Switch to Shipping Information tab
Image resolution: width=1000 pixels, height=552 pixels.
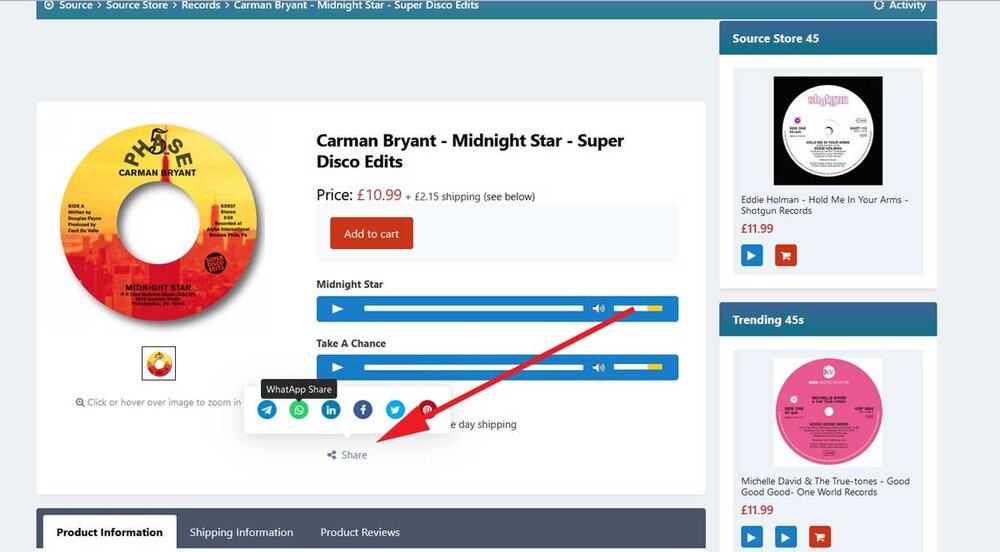click(x=241, y=532)
